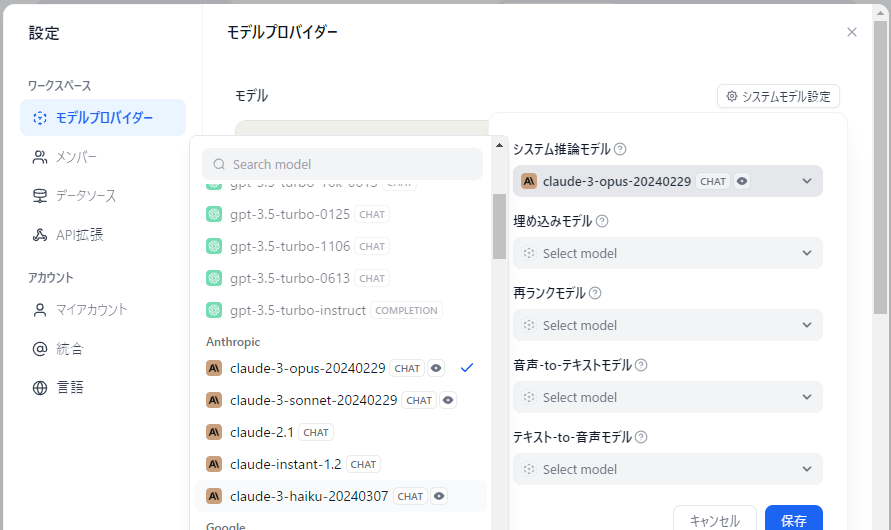Click the settings page vertical scrollbar thumb

coord(880,167)
